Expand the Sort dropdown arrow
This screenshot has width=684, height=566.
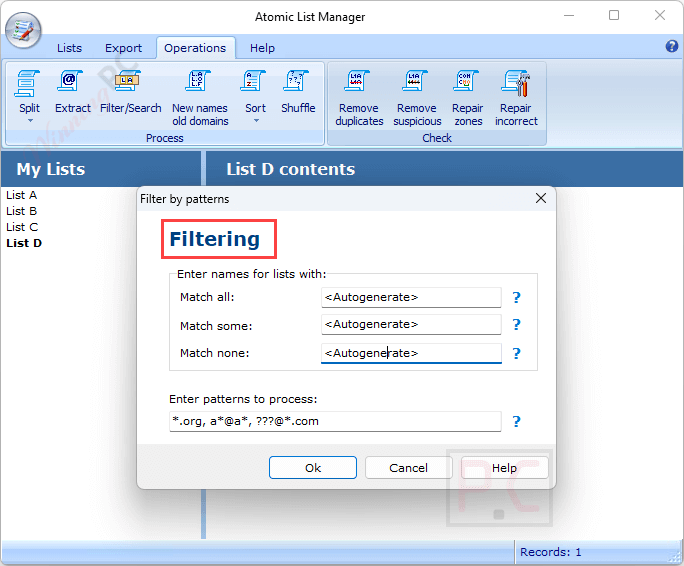256,121
